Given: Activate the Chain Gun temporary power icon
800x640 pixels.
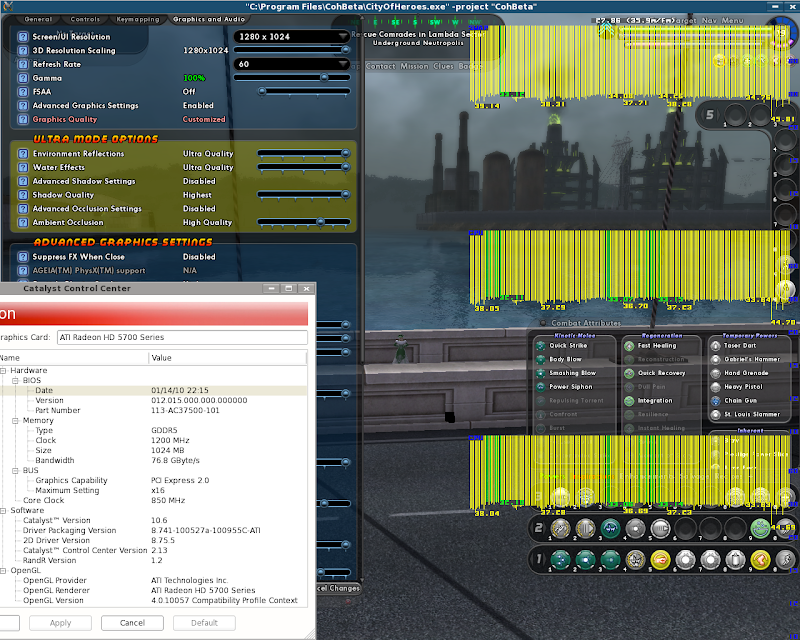Looking at the screenshot, I should tap(715, 400).
